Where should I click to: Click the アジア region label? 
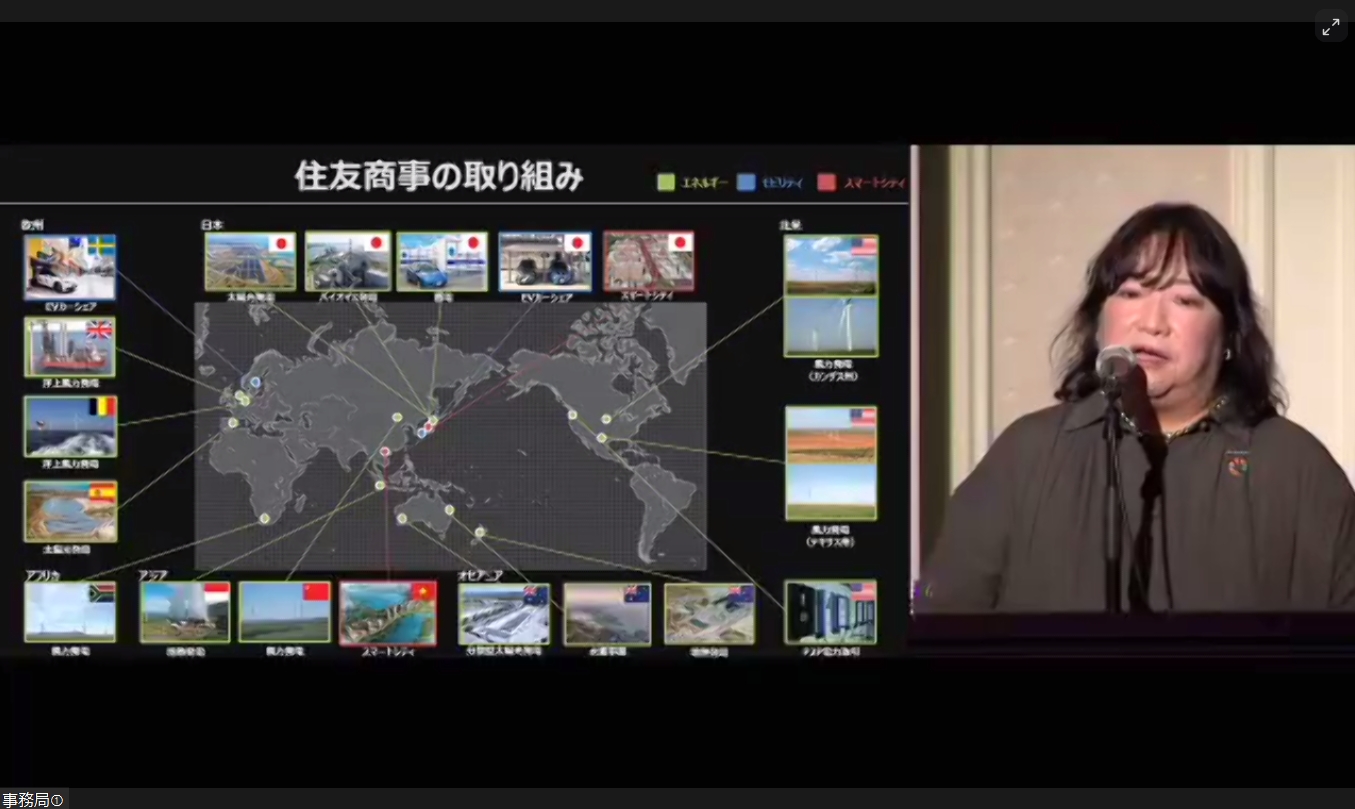[153, 575]
